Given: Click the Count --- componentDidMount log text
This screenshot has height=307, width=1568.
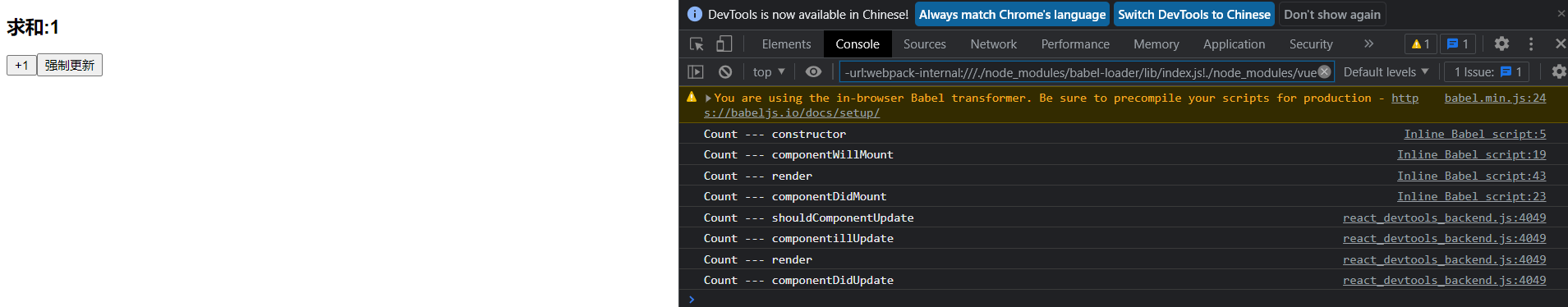Looking at the screenshot, I should (795, 196).
